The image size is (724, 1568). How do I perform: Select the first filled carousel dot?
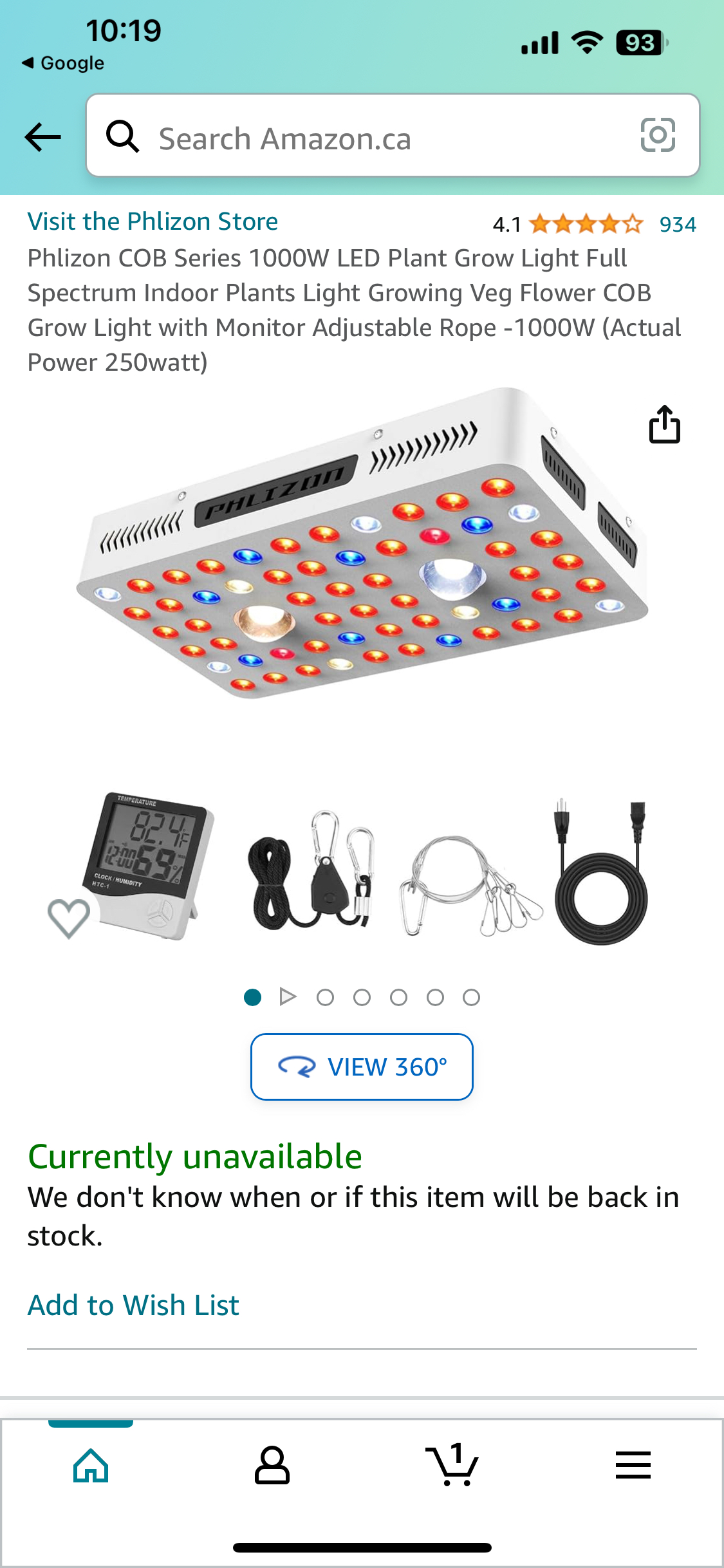(x=253, y=997)
